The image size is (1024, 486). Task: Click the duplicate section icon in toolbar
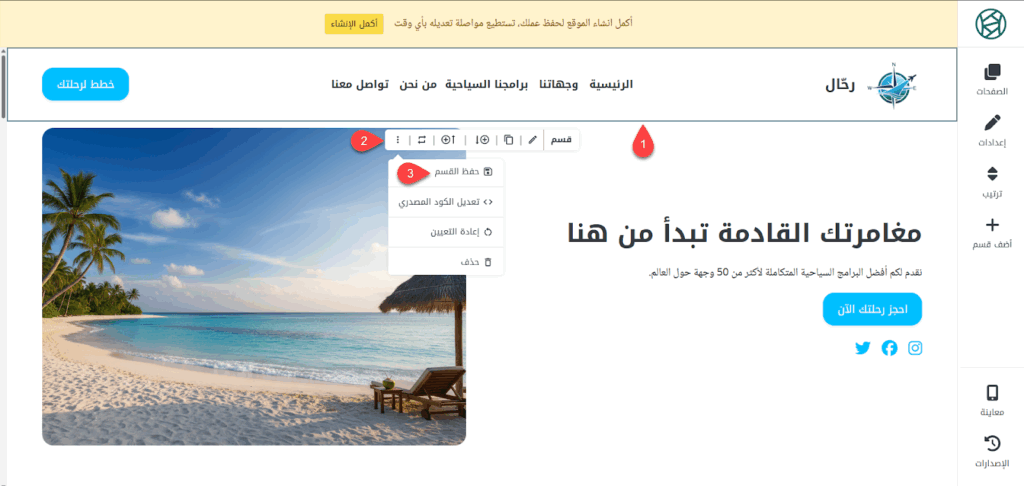pyautogui.click(x=509, y=140)
